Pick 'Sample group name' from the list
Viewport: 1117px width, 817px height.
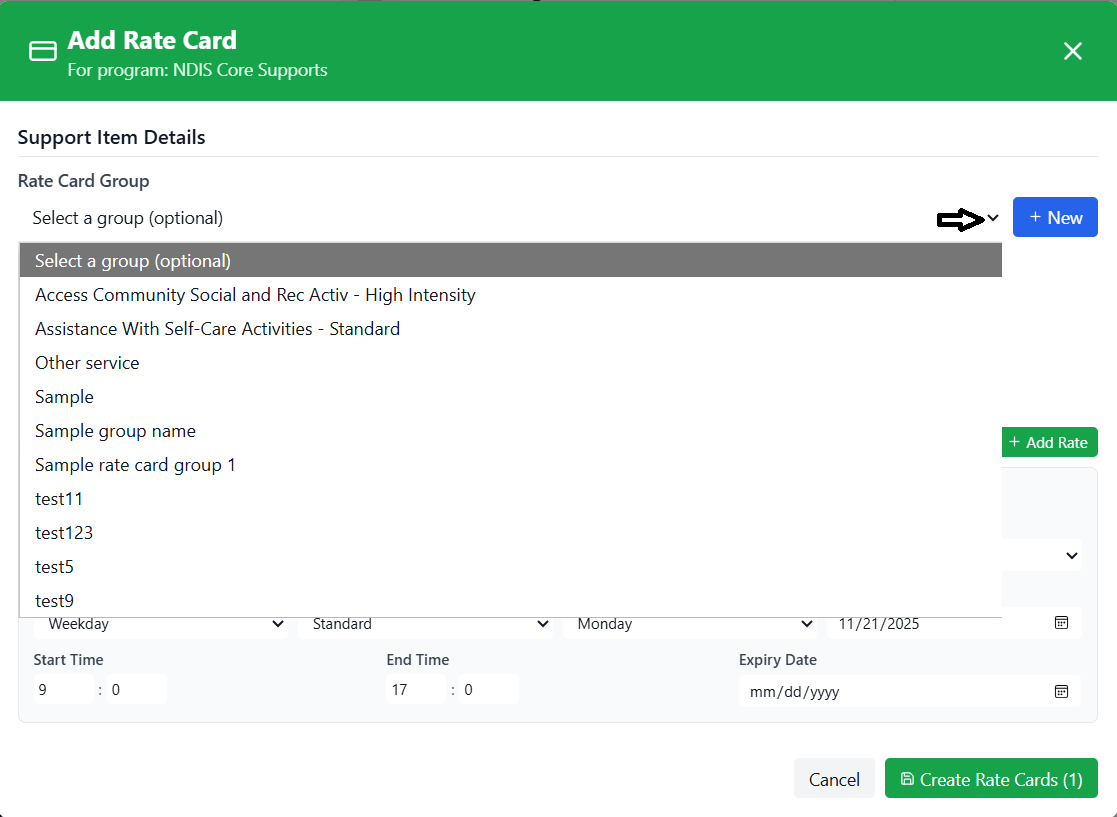coord(115,431)
